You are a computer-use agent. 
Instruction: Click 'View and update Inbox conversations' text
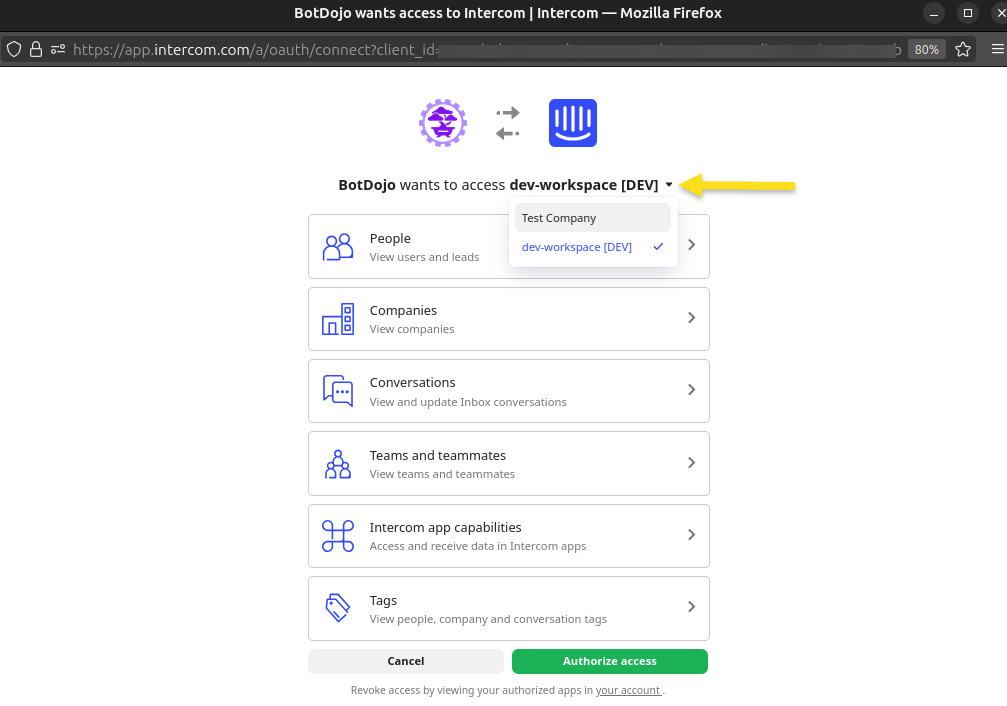pyautogui.click(x=468, y=402)
